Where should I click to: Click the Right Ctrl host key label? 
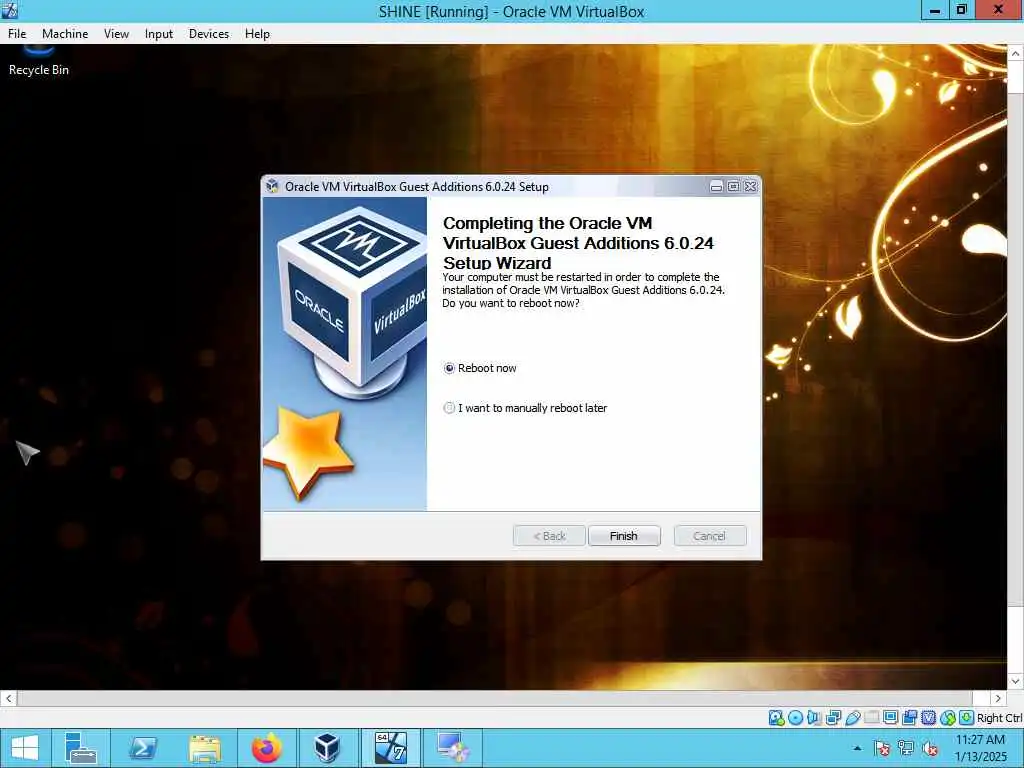[x=1000, y=718]
